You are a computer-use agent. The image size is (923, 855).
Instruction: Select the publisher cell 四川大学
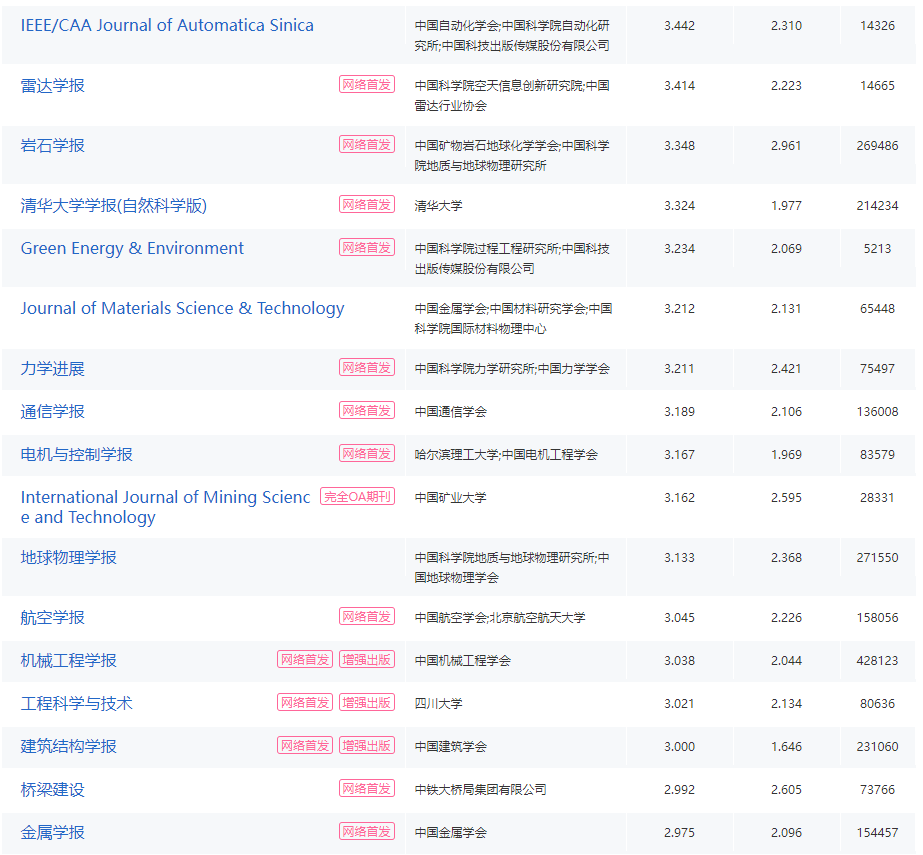coord(439,704)
